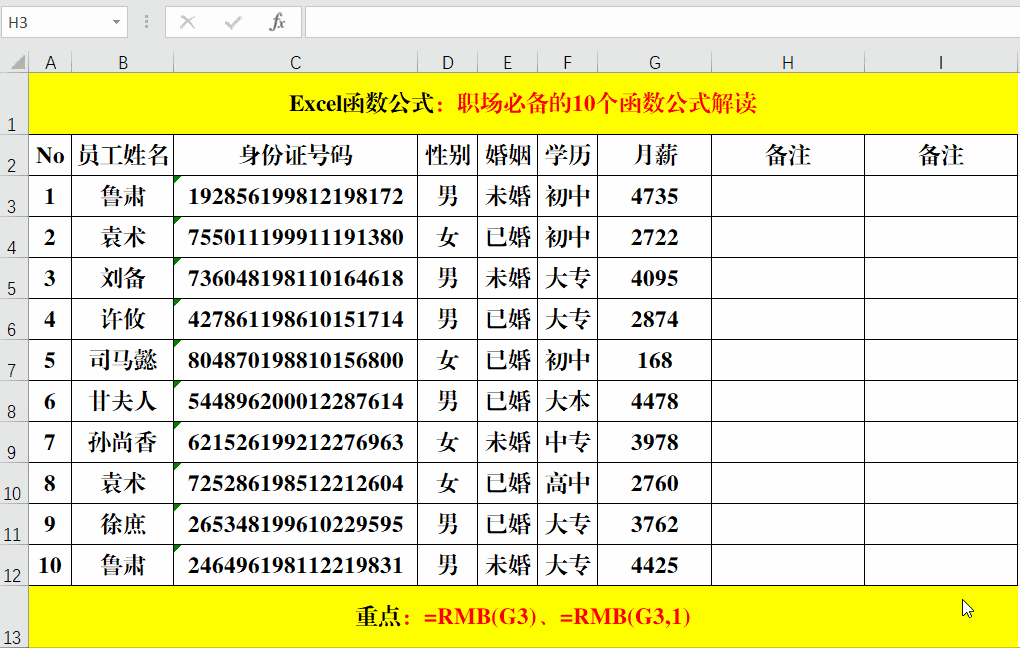Select the cell containing 鲁肃
1020x648 pixels.
pyautogui.click(x=123, y=196)
